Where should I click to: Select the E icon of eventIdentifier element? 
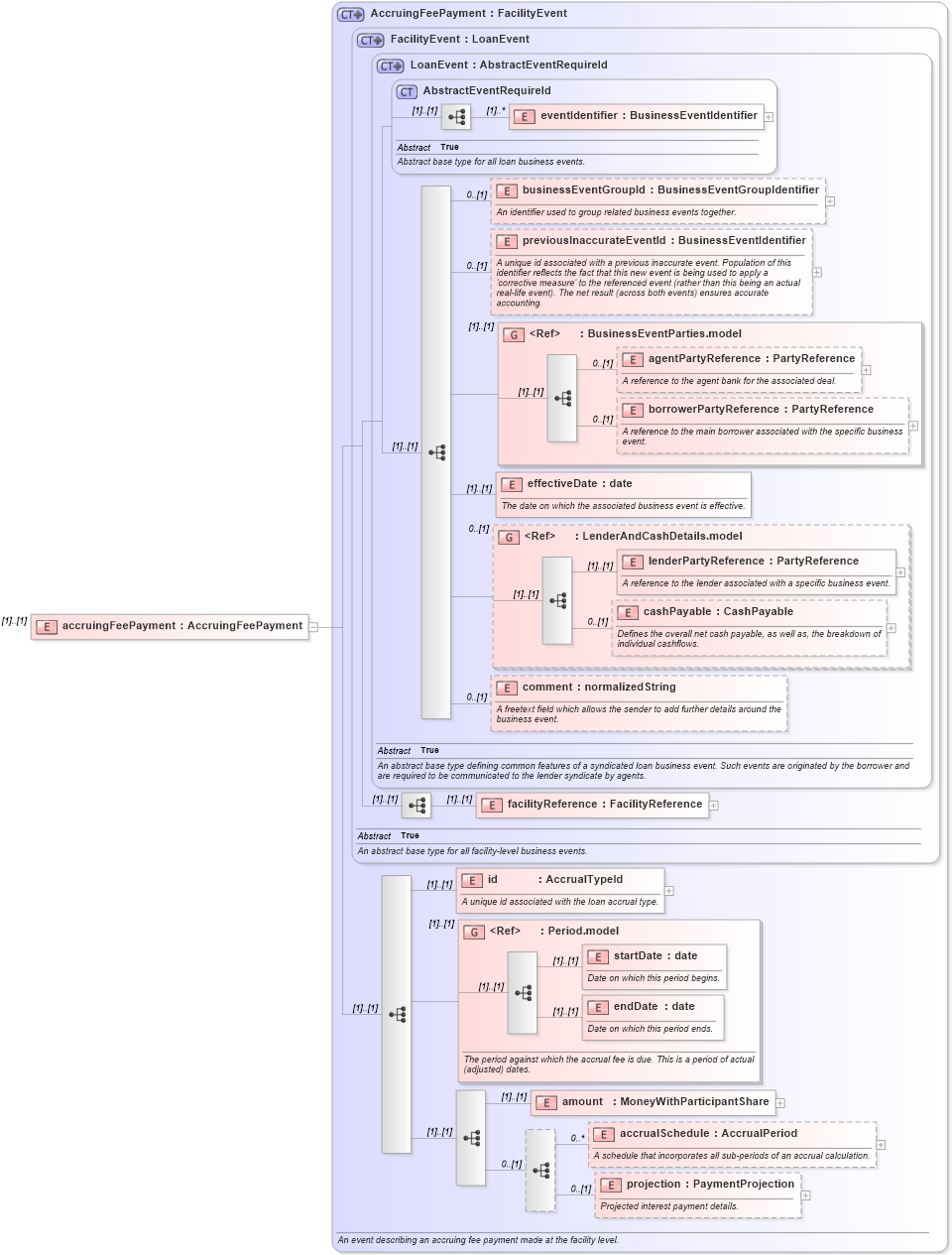coord(523,116)
